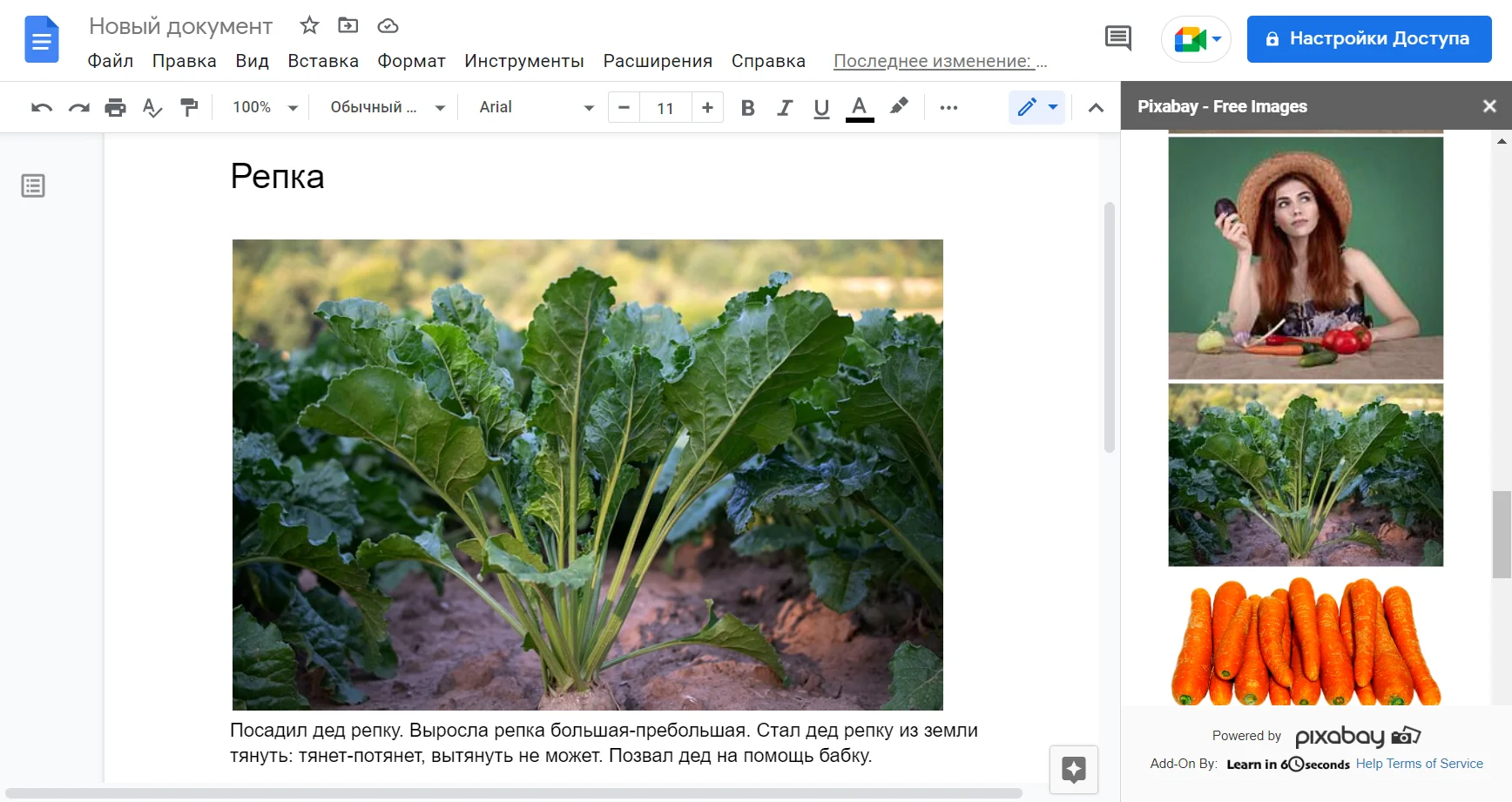Open the Terms of Service link
The width and height of the screenshot is (1512, 802).
click(x=1434, y=764)
